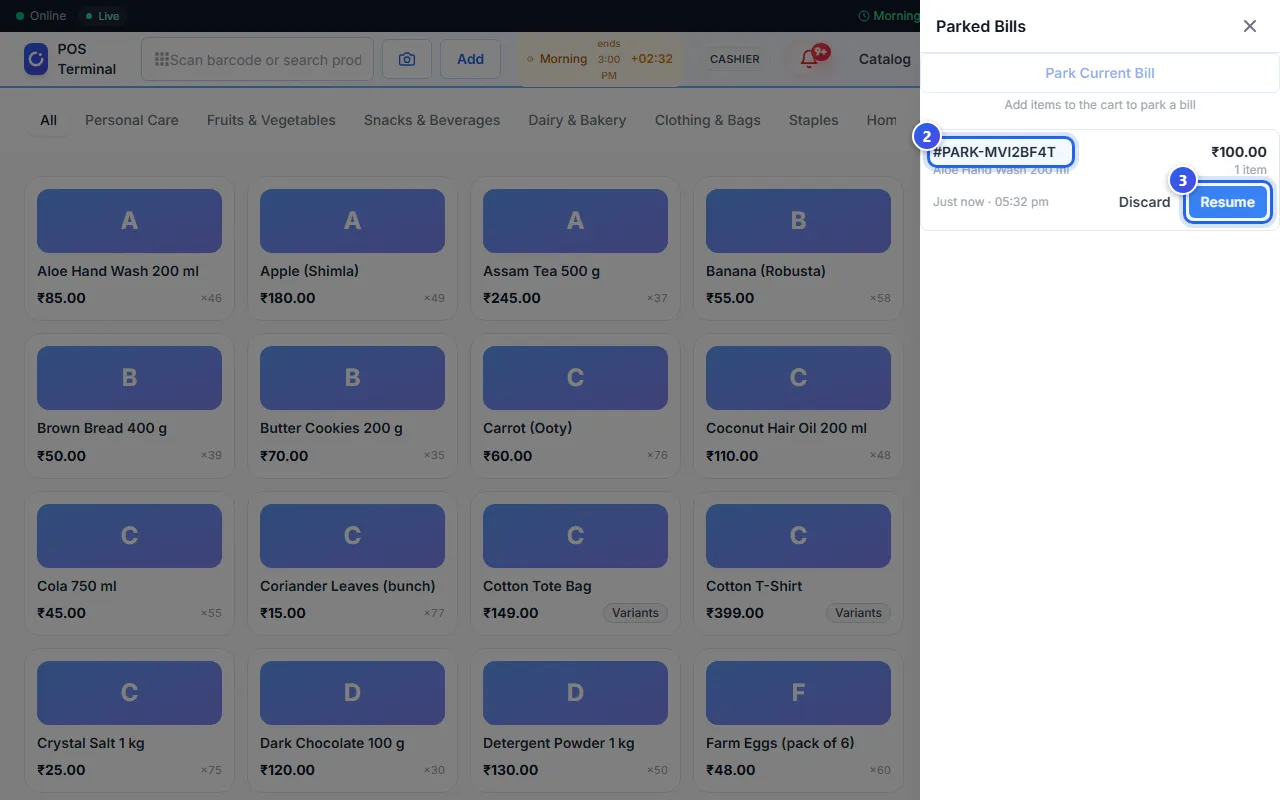Click the ₹100.00 parked bill amount
Viewport: 1280px width, 800px height.
pyautogui.click(x=1239, y=152)
